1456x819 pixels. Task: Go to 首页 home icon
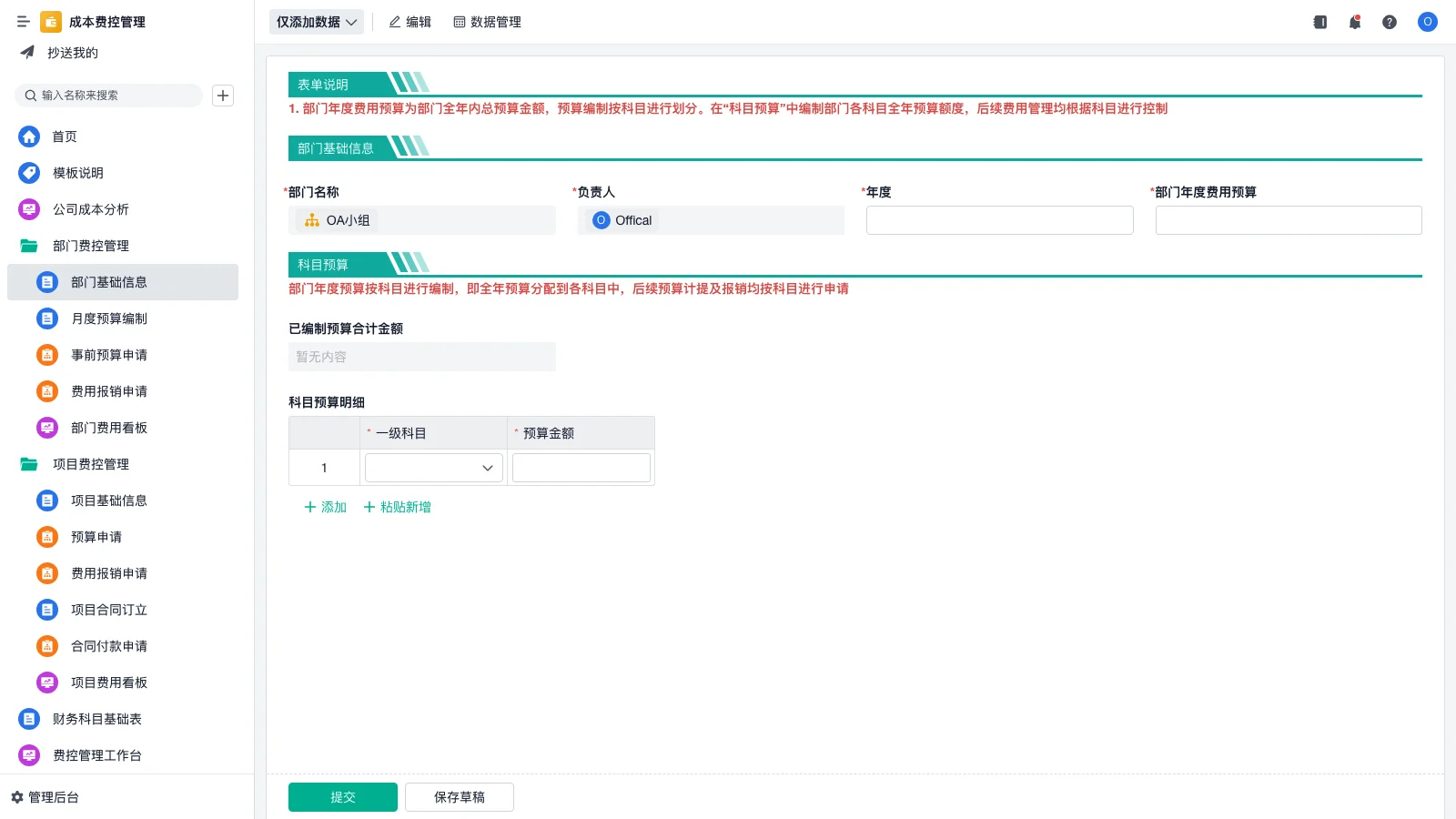click(29, 136)
